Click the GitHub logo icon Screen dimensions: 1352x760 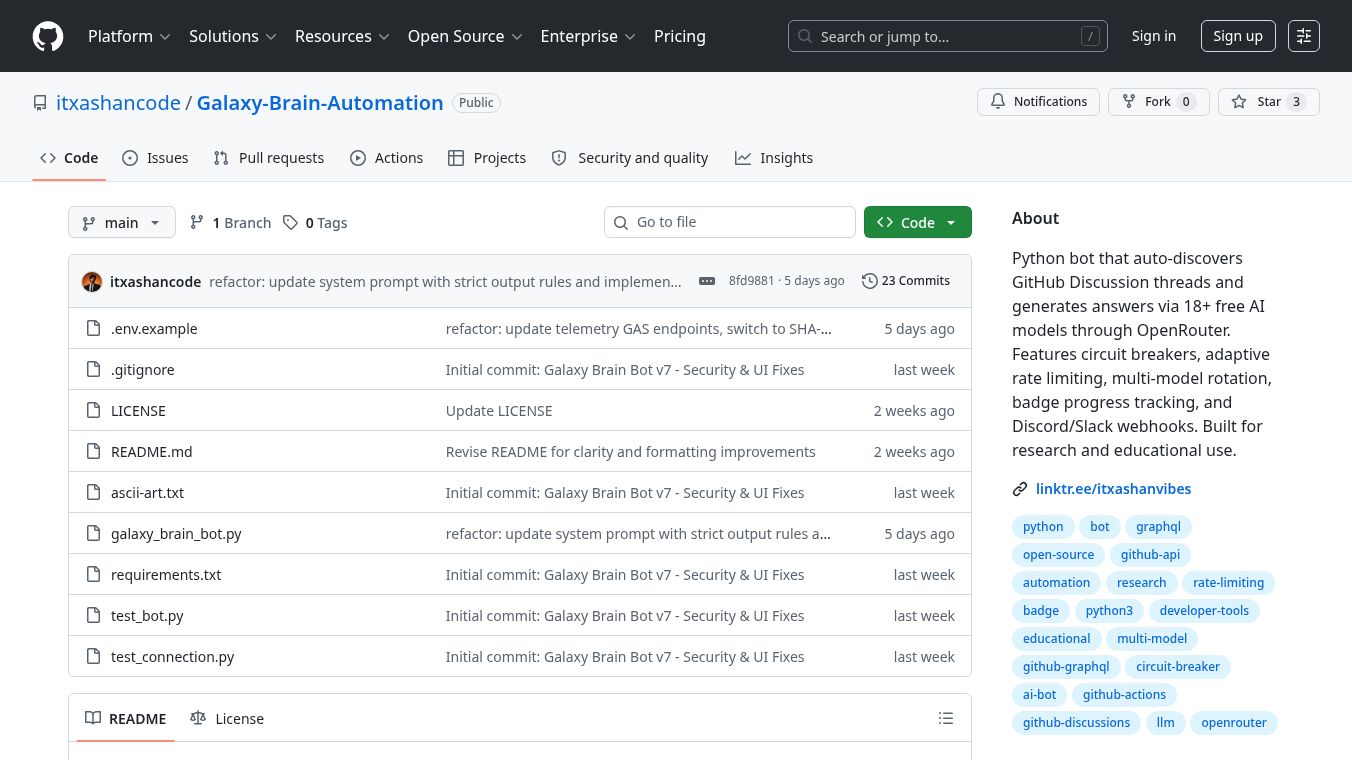(48, 36)
